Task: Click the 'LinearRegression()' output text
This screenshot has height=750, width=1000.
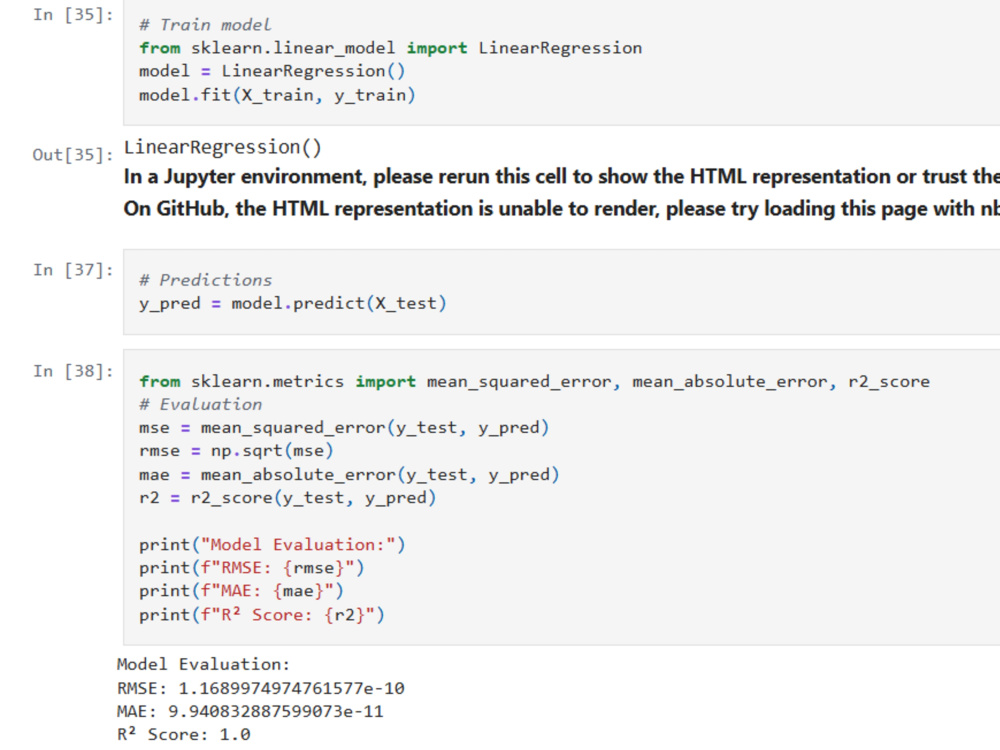Action: (223, 147)
